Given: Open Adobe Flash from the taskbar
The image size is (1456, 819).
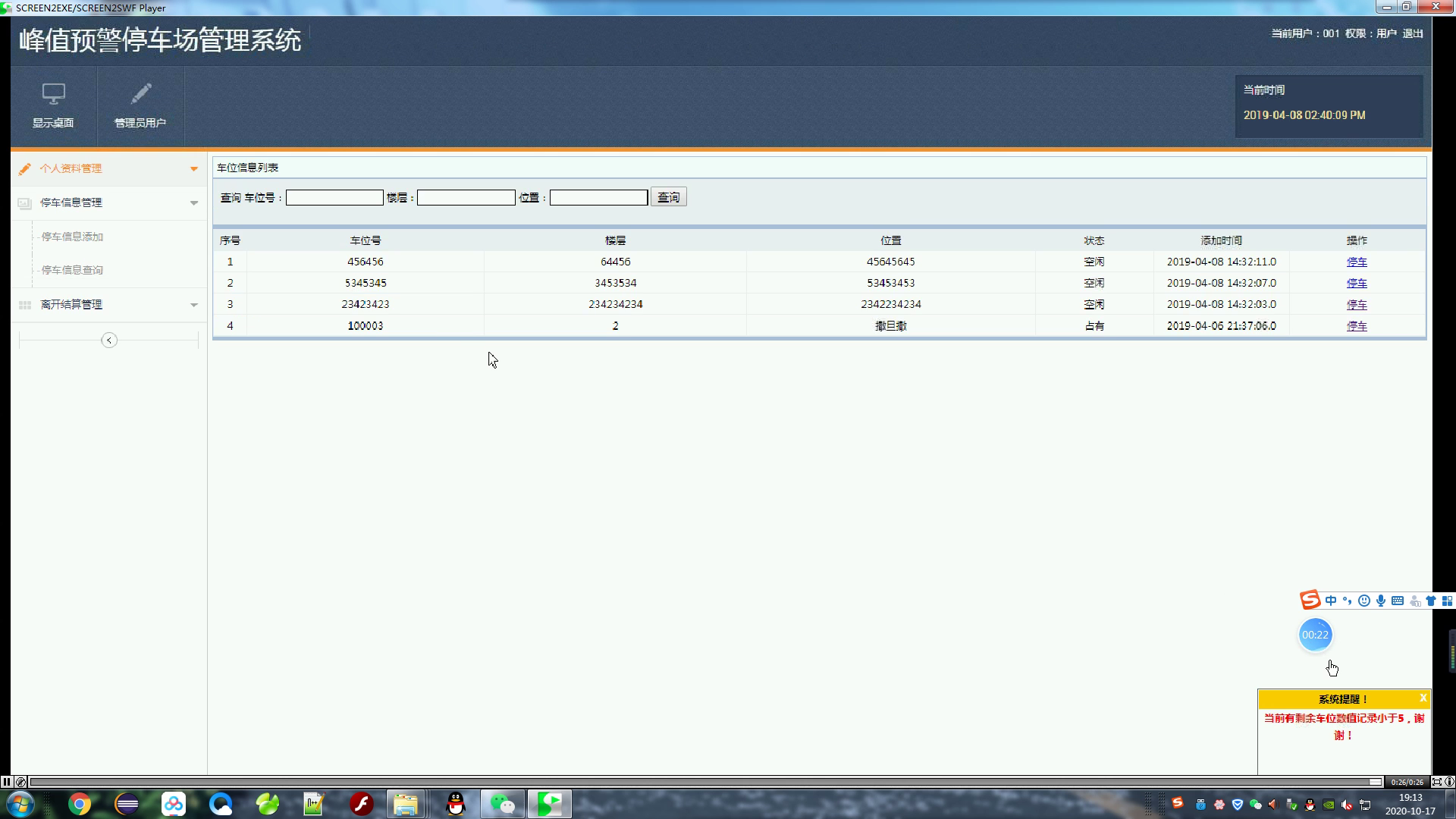Looking at the screenshot, I should click(362, 804).
